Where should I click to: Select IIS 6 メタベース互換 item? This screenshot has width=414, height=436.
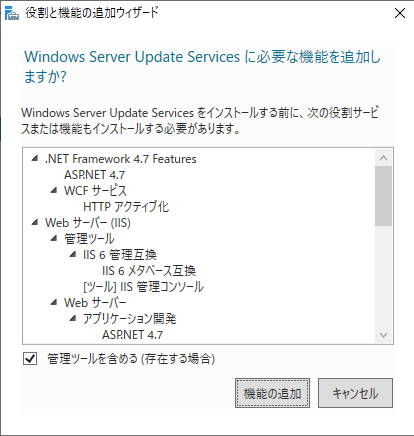tap(149, 271)
